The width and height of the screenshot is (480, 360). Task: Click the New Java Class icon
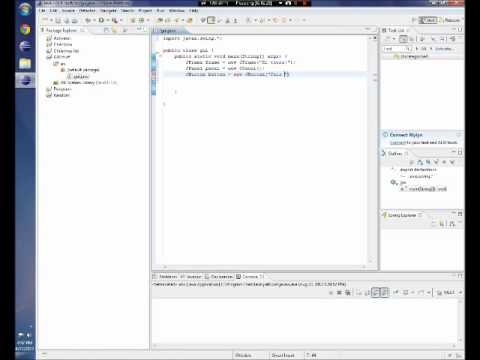[141, 20]
